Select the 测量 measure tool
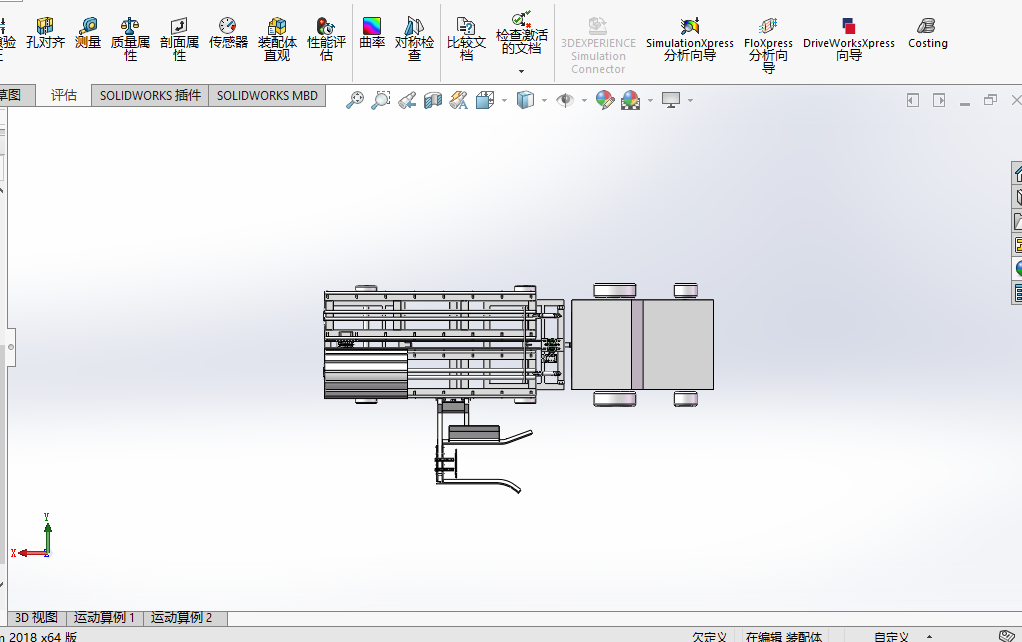 coord(87,33)
